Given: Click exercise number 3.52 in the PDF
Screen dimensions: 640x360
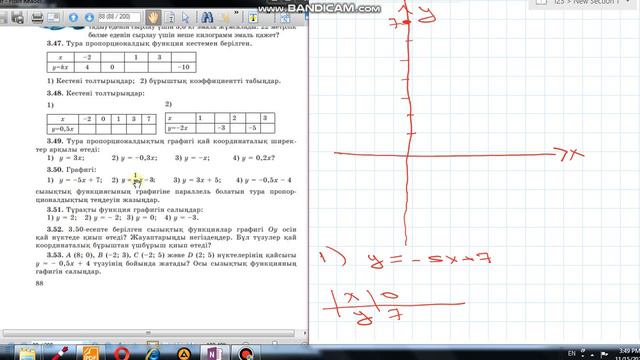Looking at the screenshot, I should (x=55, y=229).
